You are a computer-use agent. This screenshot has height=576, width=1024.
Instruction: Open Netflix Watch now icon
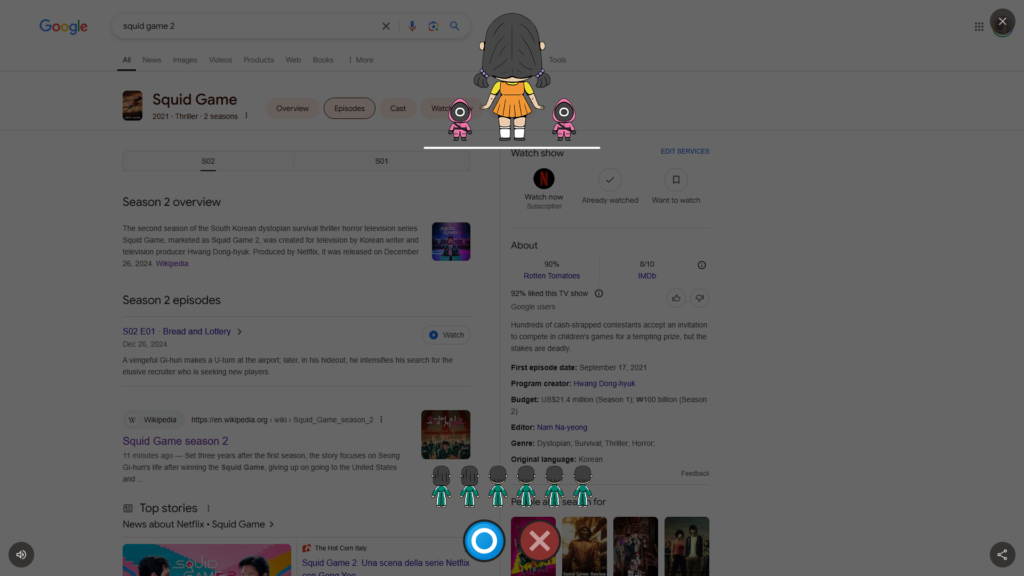coord(543,179)
